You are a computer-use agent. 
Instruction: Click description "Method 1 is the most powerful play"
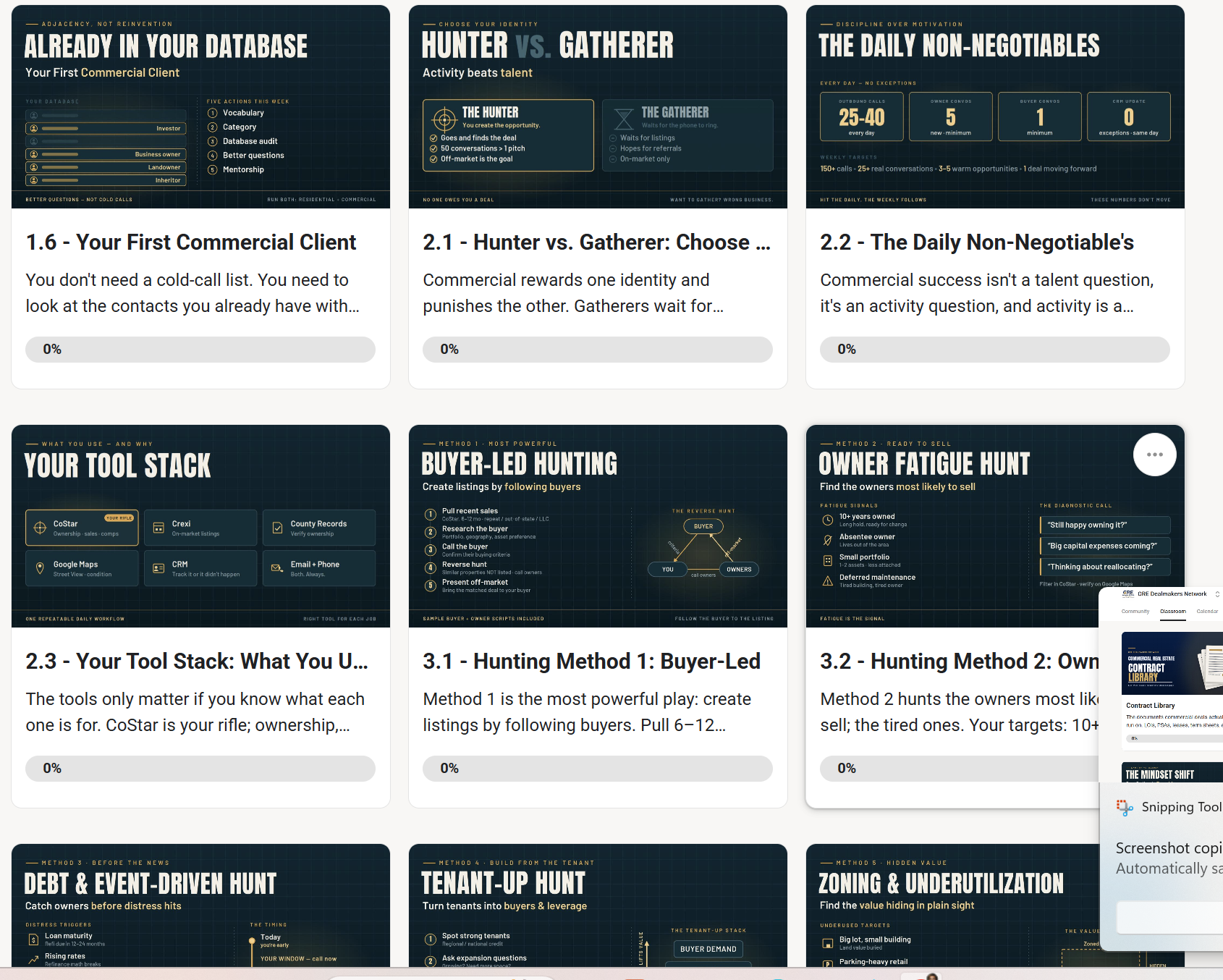click(x=587, y=712)
